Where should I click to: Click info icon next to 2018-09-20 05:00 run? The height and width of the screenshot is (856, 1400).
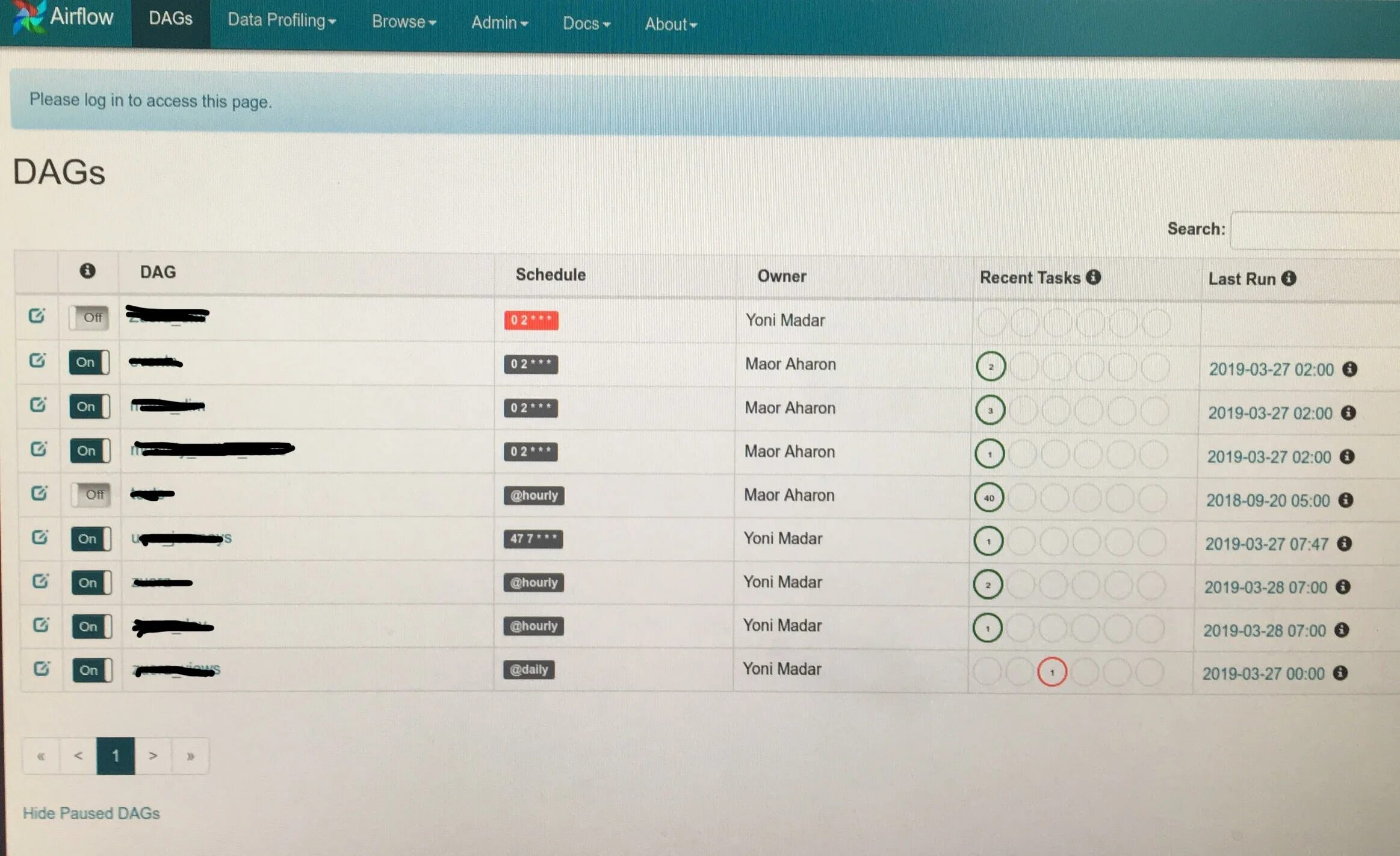point(1346,500)
